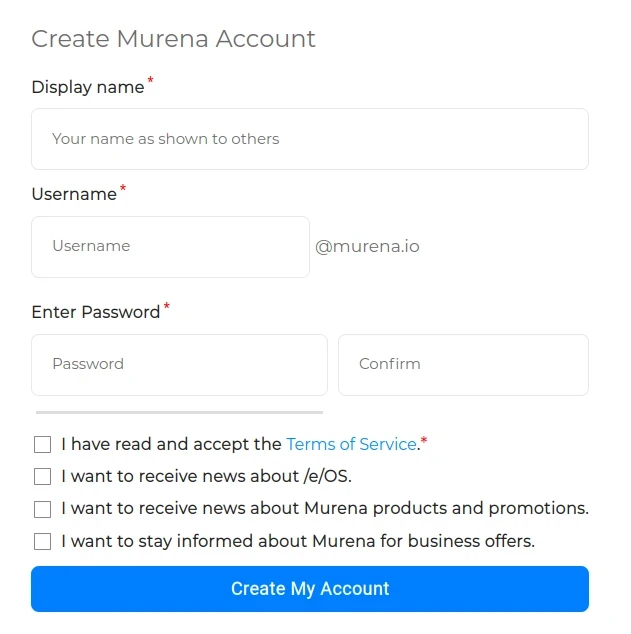Select the Password entry field
Screen dimensions: 631x634
point(179,365)
